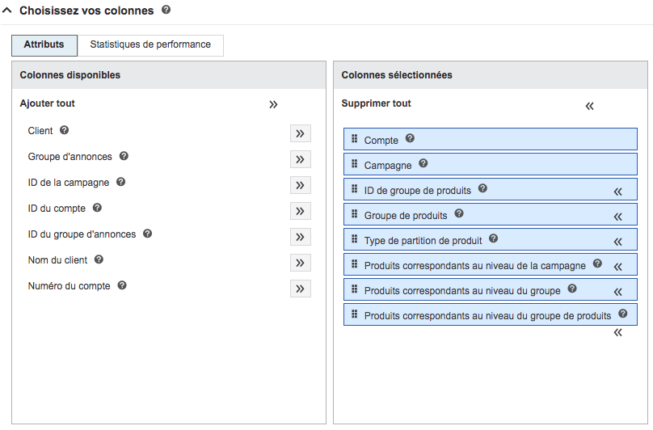Viewport: 653px width, 430px height.
Task: Add the Client column using its arrow button
Action: (x=299, y=133)
